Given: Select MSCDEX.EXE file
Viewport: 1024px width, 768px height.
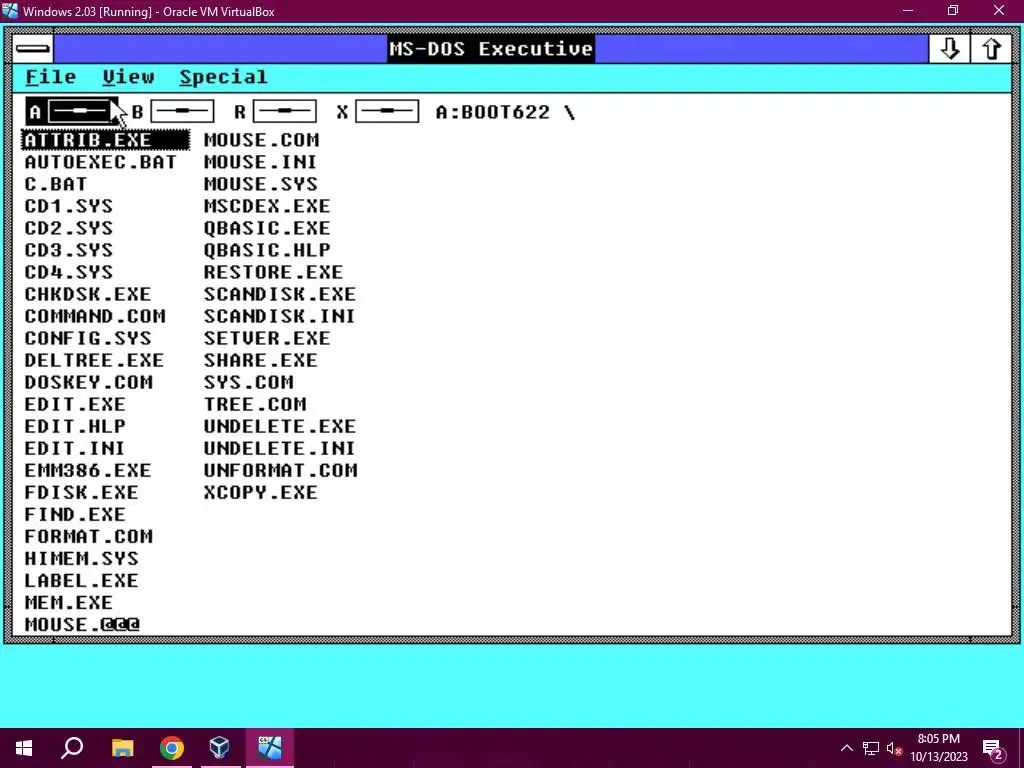Looking at the screenshot, I should [x=267, y=206].
